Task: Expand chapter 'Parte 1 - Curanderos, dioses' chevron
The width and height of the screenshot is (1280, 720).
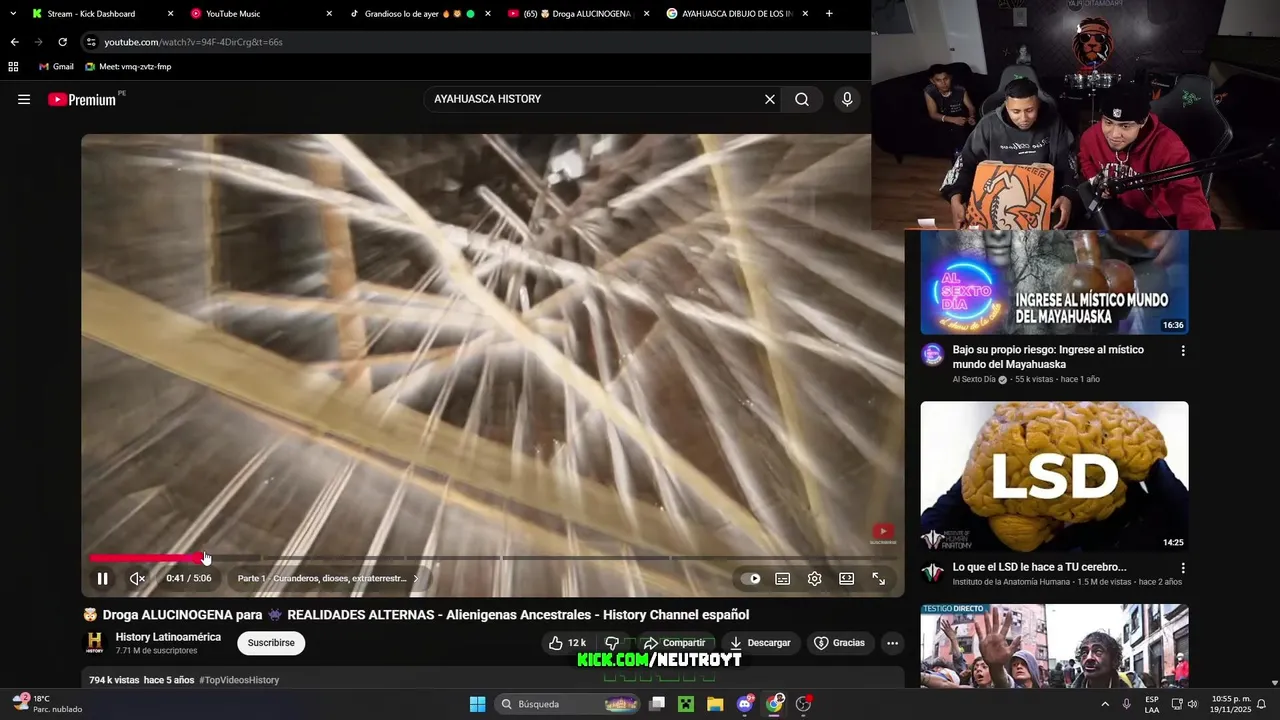Action: coord(416,578)
